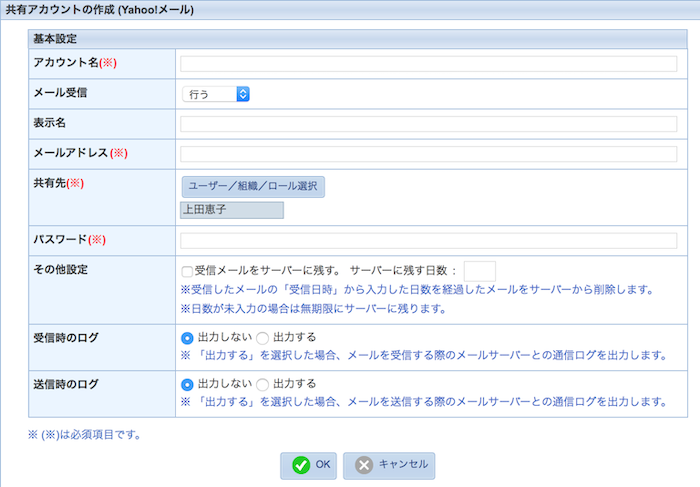Click the ユーザー／組織／ロール選択 button
Viewport: 700px width, 487px height.
coord(252,186)
